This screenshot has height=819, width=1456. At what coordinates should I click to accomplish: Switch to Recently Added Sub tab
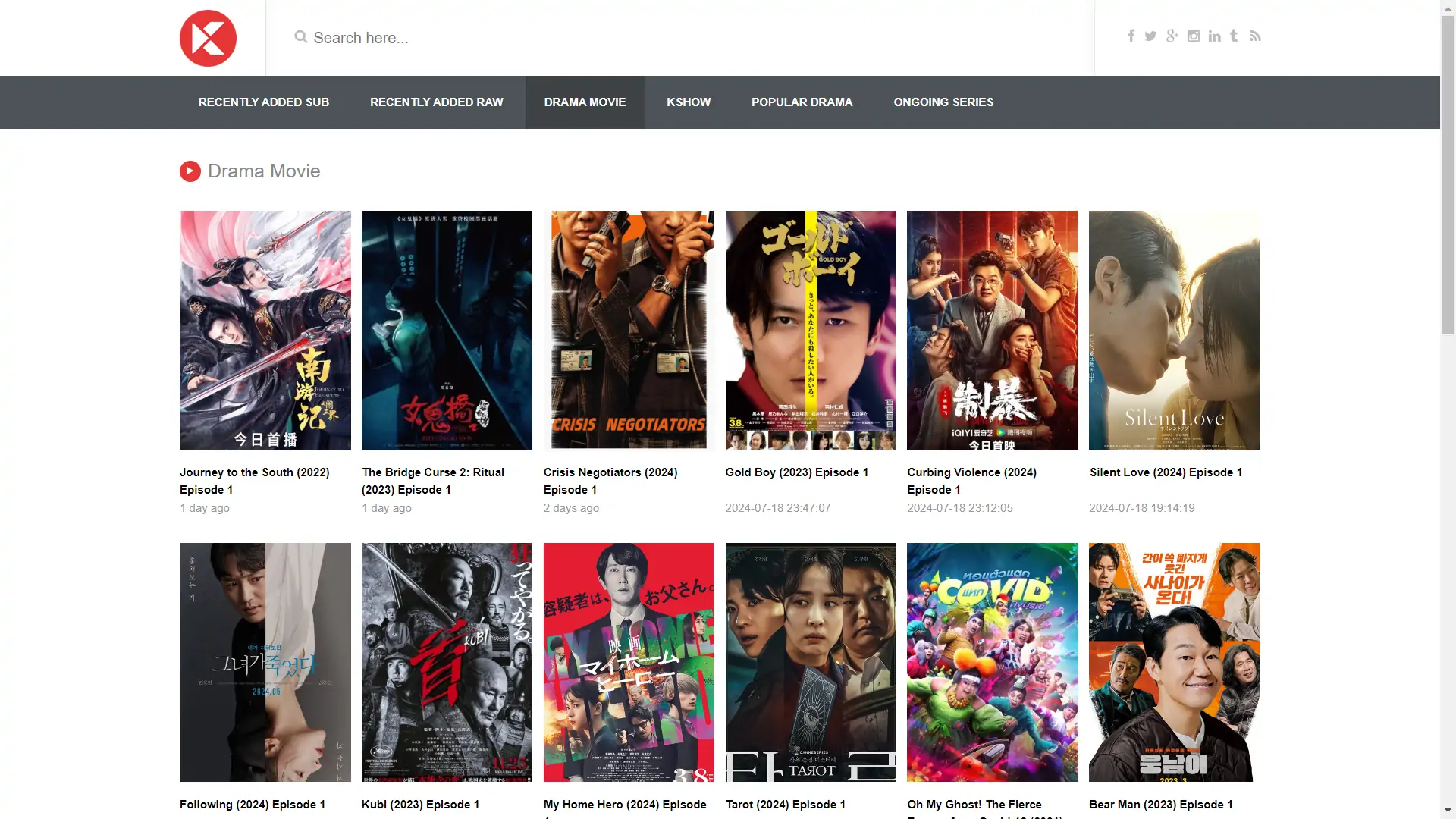click(x=263, y=102)
